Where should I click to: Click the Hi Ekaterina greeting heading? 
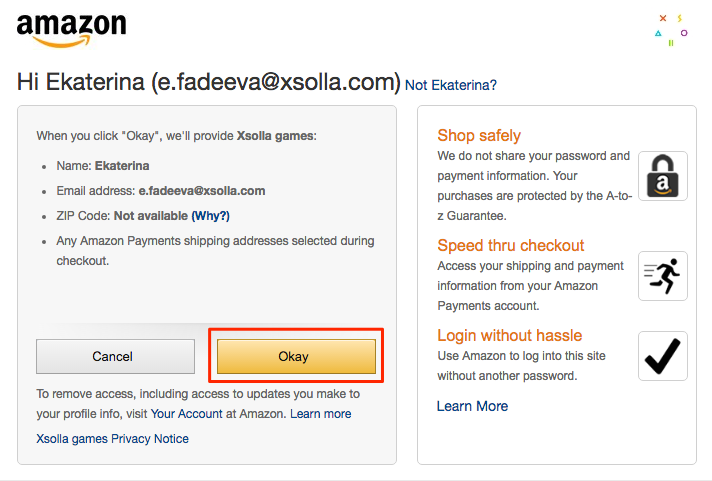[208, 83]
